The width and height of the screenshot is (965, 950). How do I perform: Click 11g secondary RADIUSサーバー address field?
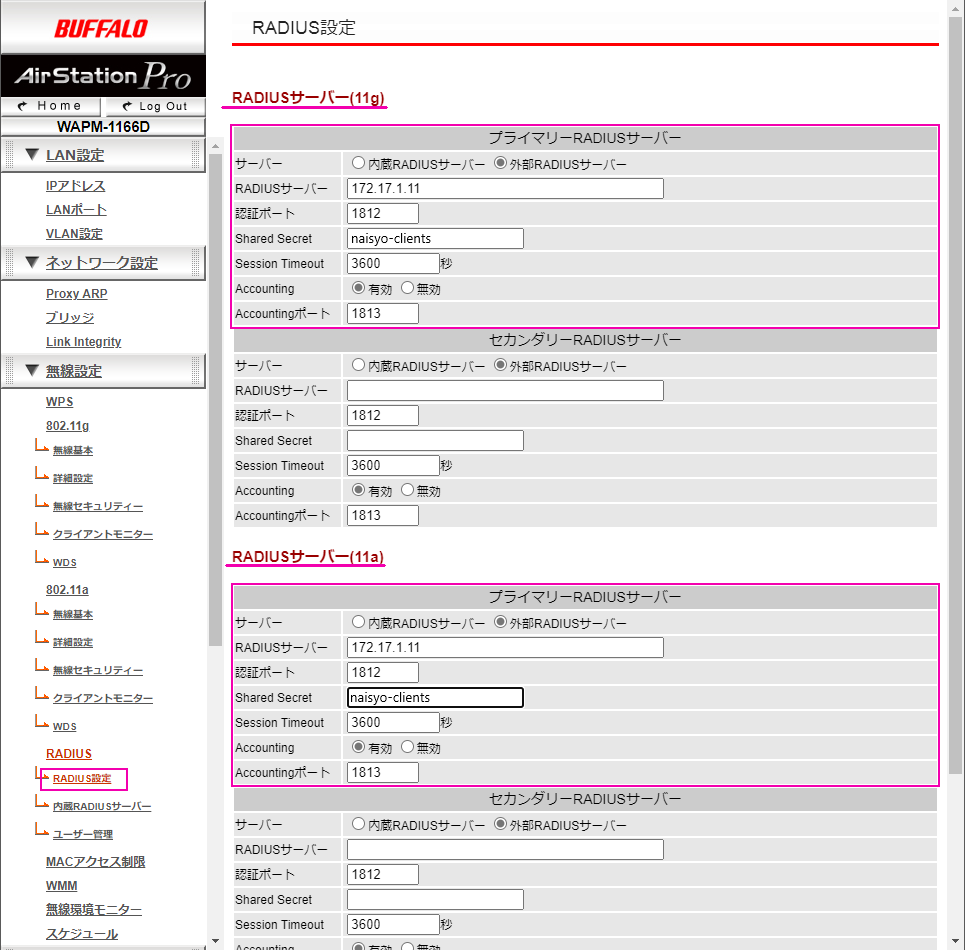(x=505, y=390)
